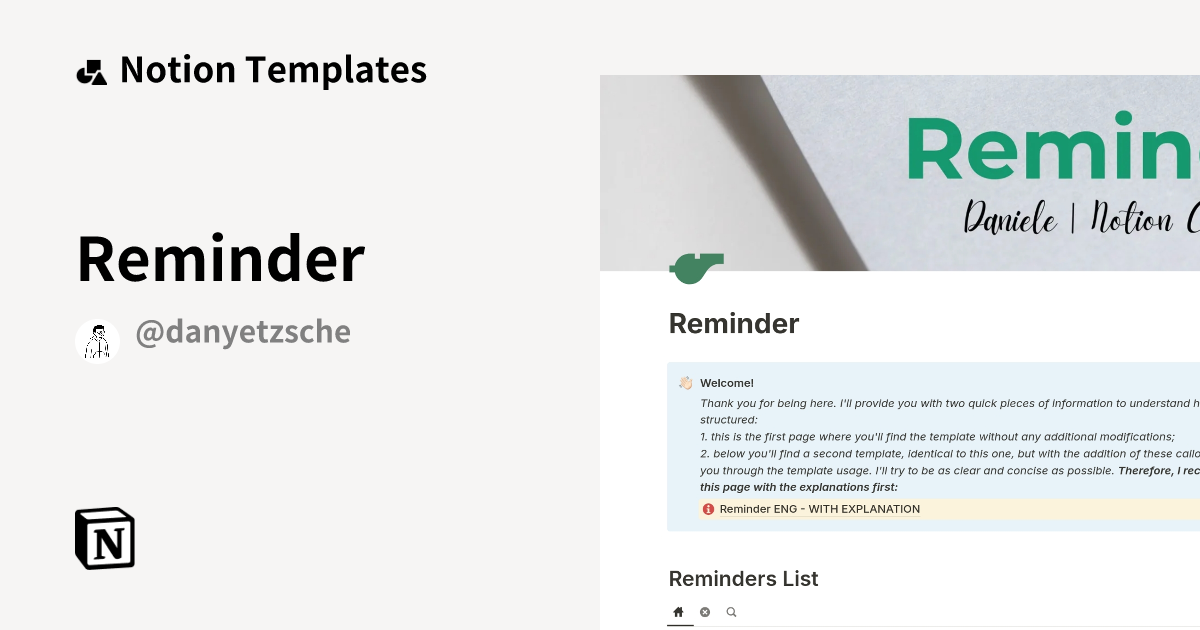Click the waving hand emoji in the welcome callout
The width and height of the screenshot is (1200, 630).
pos(684,382)
